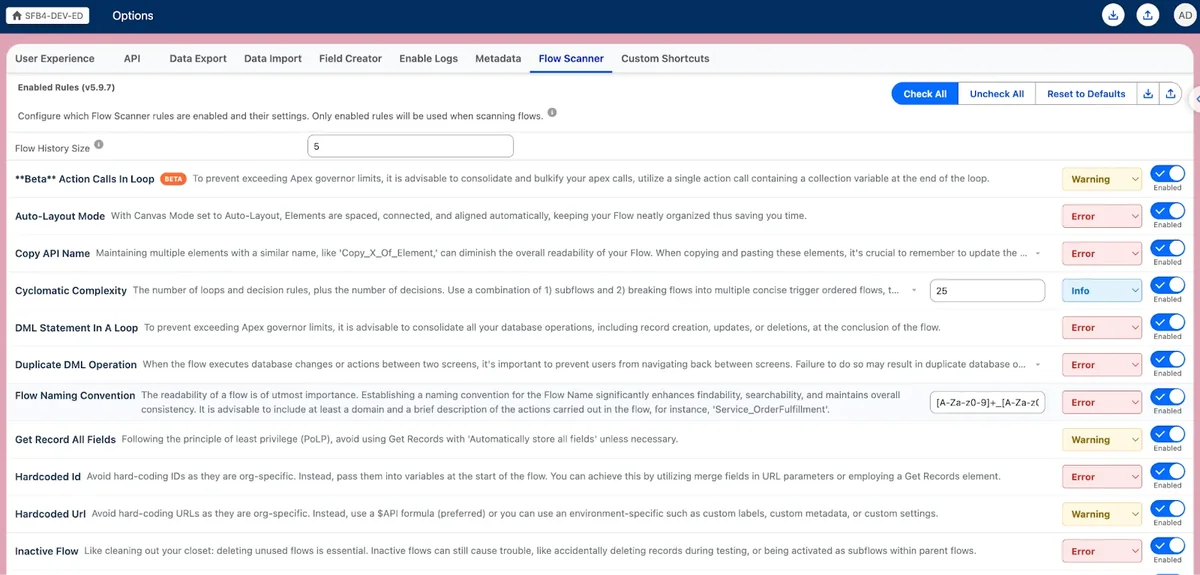Click the Flow Naming Convention regex input

pos(987,402)
